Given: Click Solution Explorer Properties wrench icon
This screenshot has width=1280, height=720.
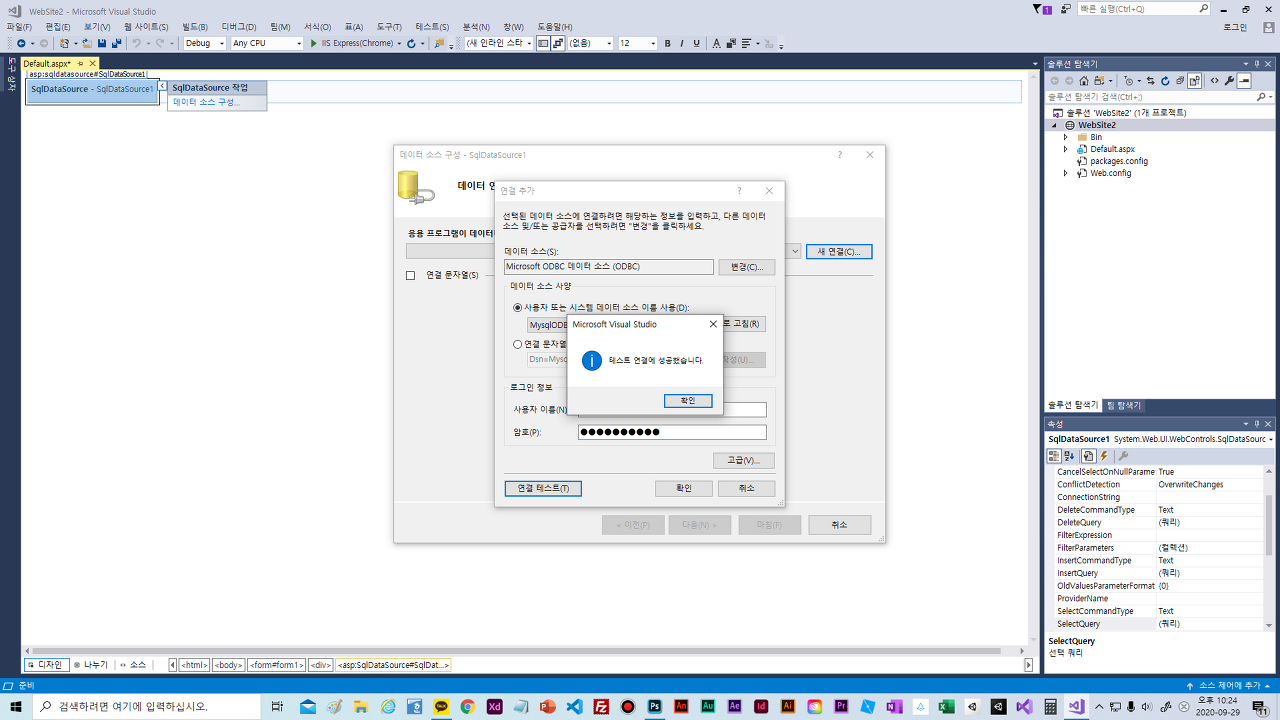Looking at the screenshot, I should pyautogui.click(x=1229, y=81).
